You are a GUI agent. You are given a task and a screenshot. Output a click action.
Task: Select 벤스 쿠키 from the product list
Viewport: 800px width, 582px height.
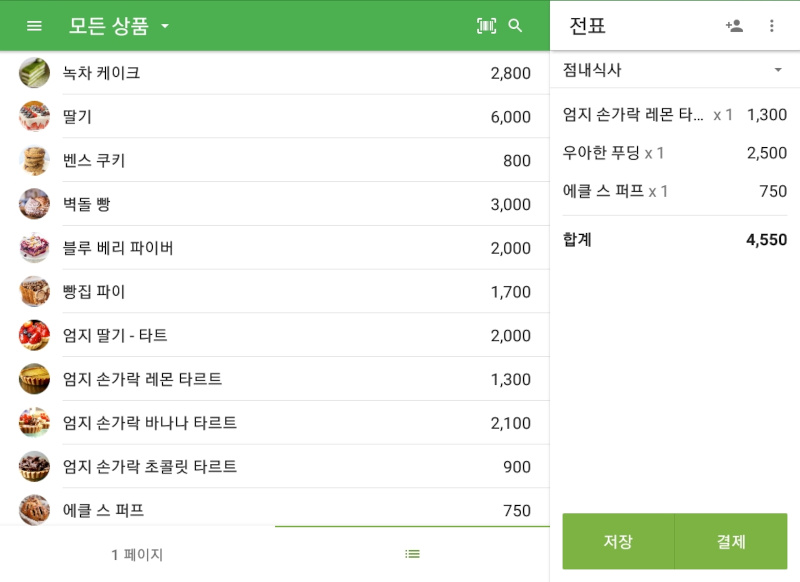pyautogui.click(x=200, y=160)
